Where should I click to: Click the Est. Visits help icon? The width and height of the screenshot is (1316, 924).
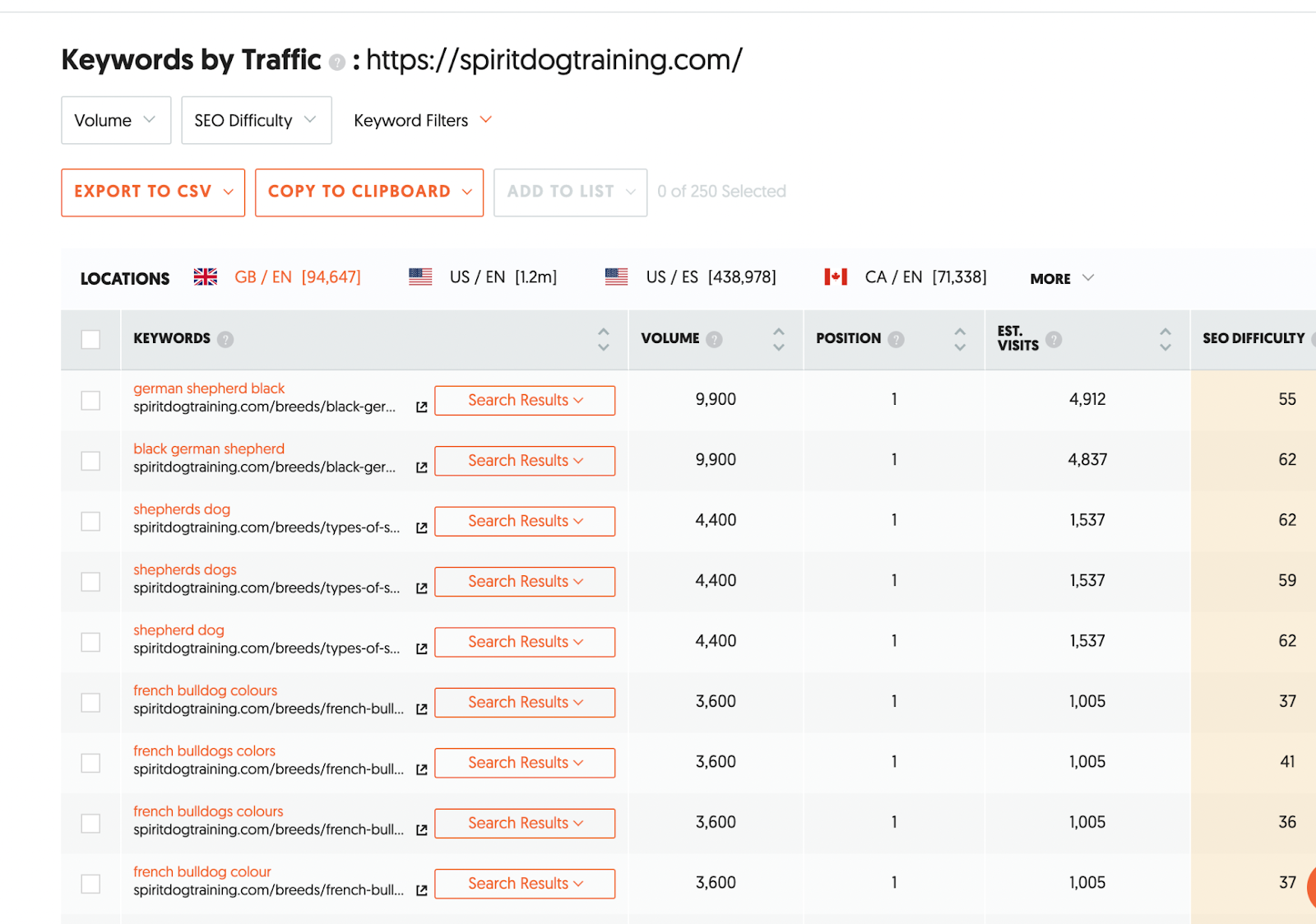[x=1054, y=339]
